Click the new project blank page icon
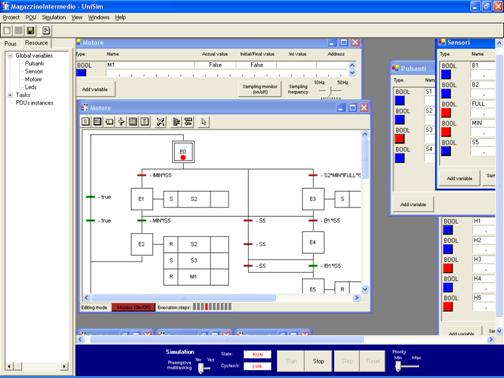Viewport: 504px width, 378px height. [7, 31]
